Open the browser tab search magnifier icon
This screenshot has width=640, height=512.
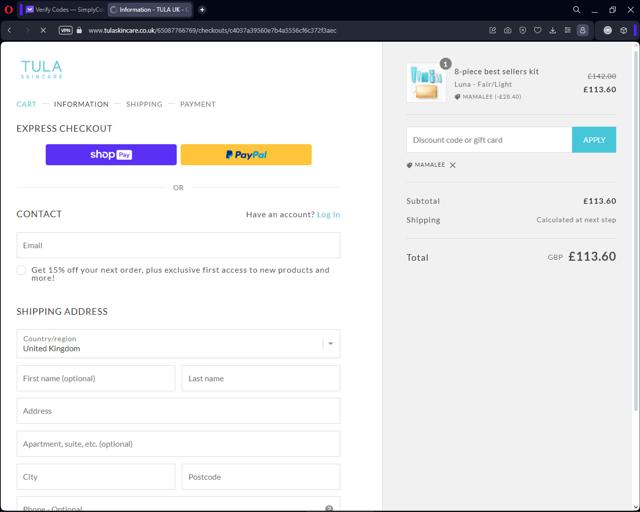tap(576, 10)
